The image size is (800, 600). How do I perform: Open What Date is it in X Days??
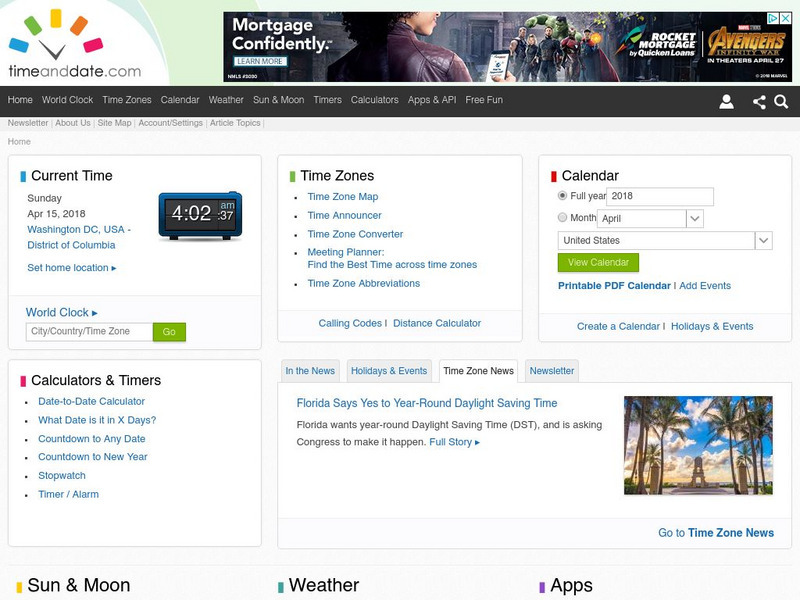coord(97,420)
